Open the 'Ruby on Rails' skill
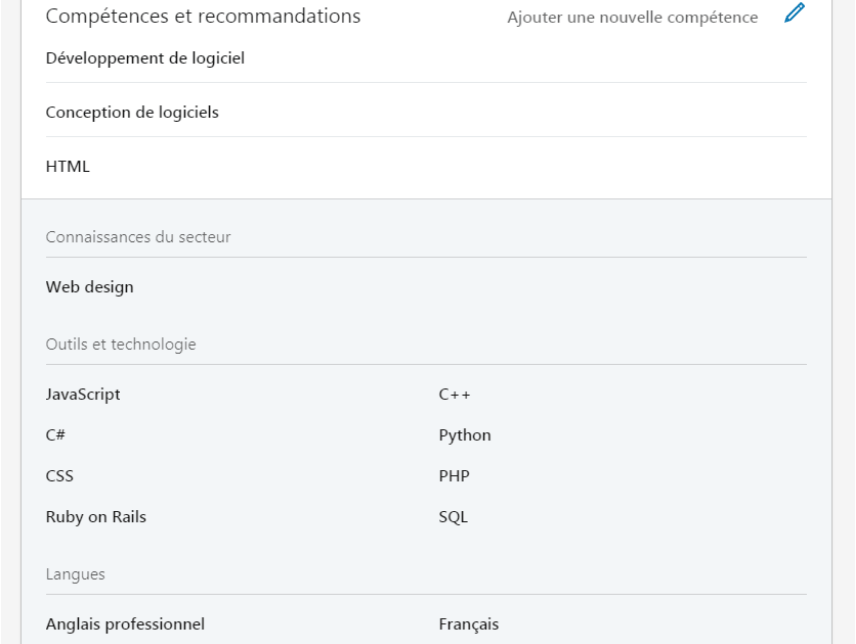856x644 pixels. (x=96, y=517)
